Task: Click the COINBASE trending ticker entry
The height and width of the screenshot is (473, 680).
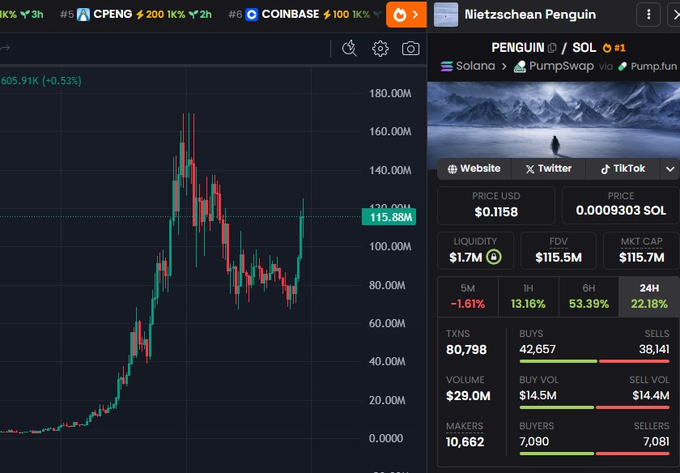Action: pyautogui.click(x=304, y=15)
